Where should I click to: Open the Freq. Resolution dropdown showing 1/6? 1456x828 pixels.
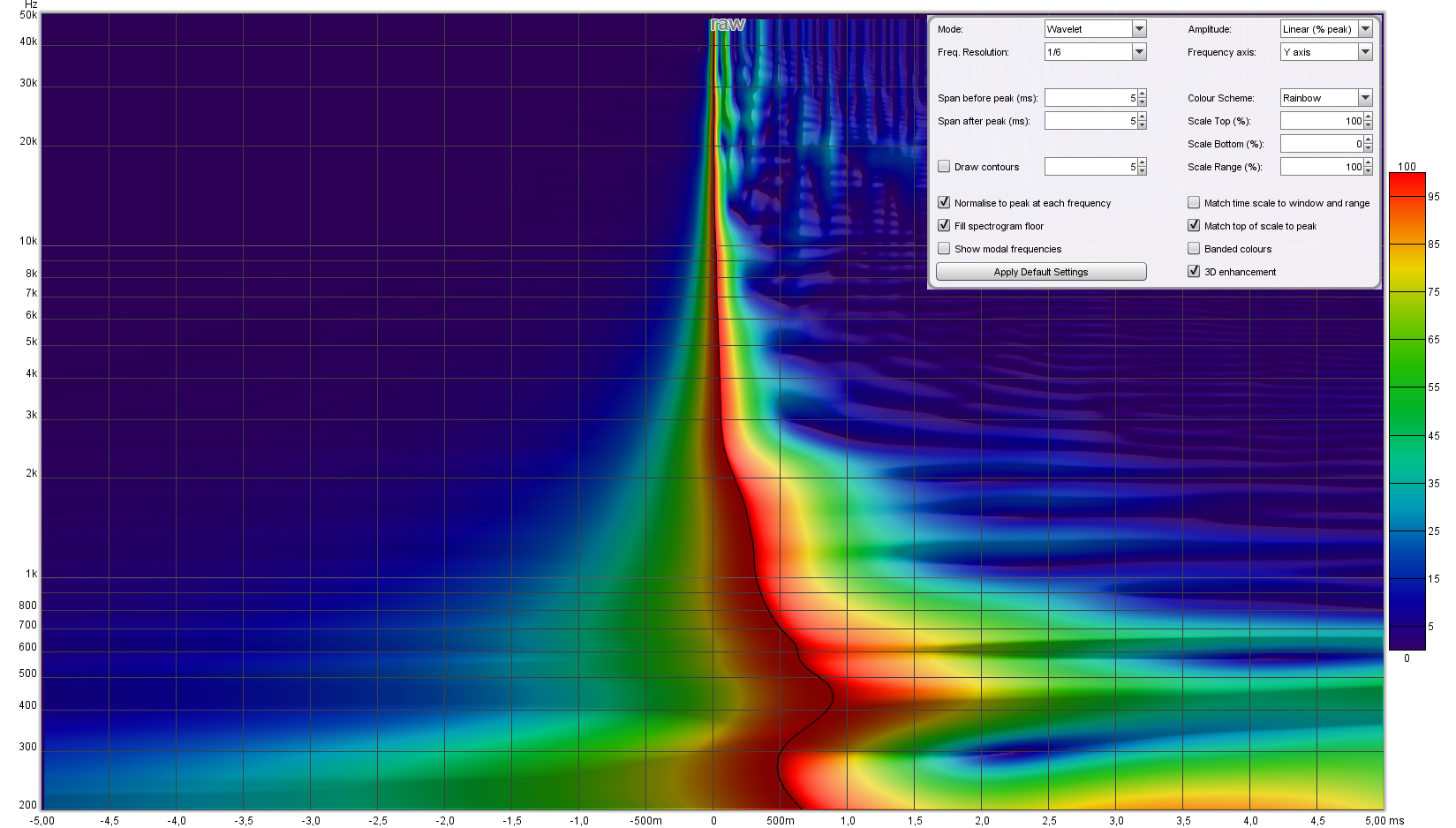point(1094,52)
